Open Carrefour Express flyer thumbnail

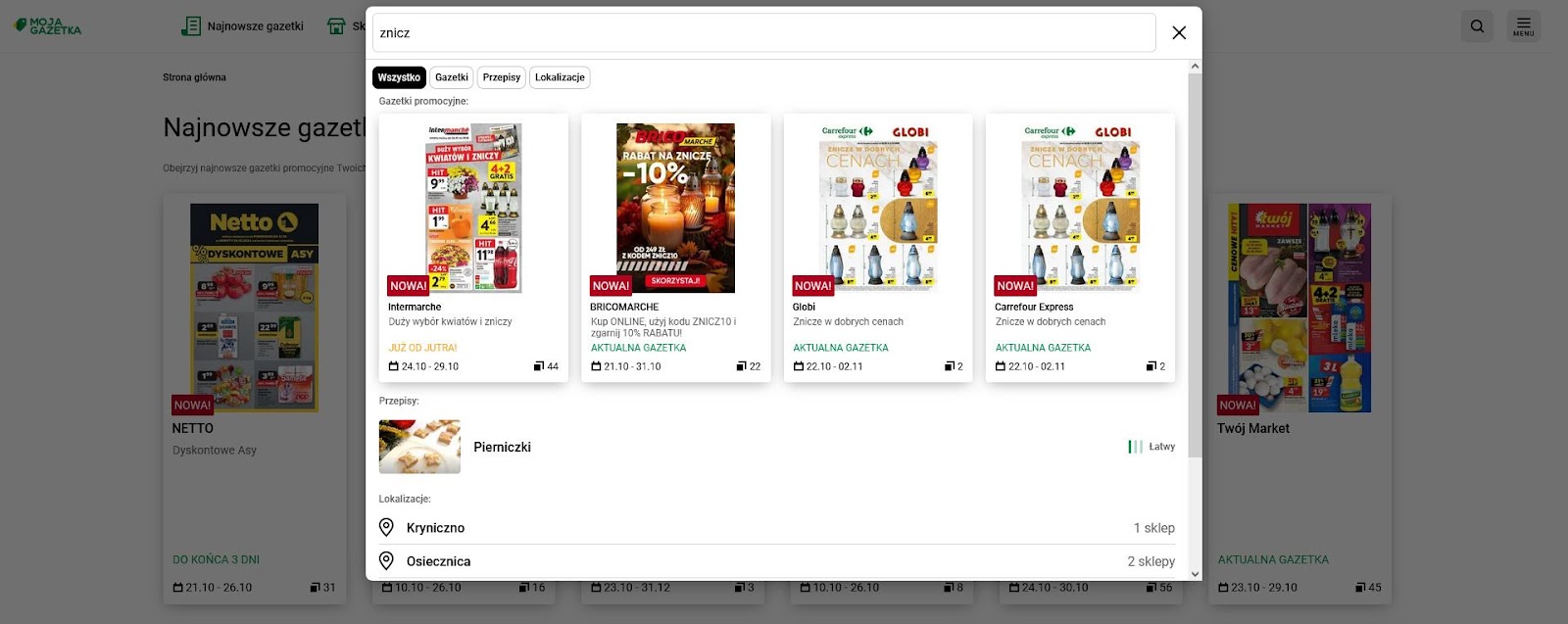point(1080,208)
